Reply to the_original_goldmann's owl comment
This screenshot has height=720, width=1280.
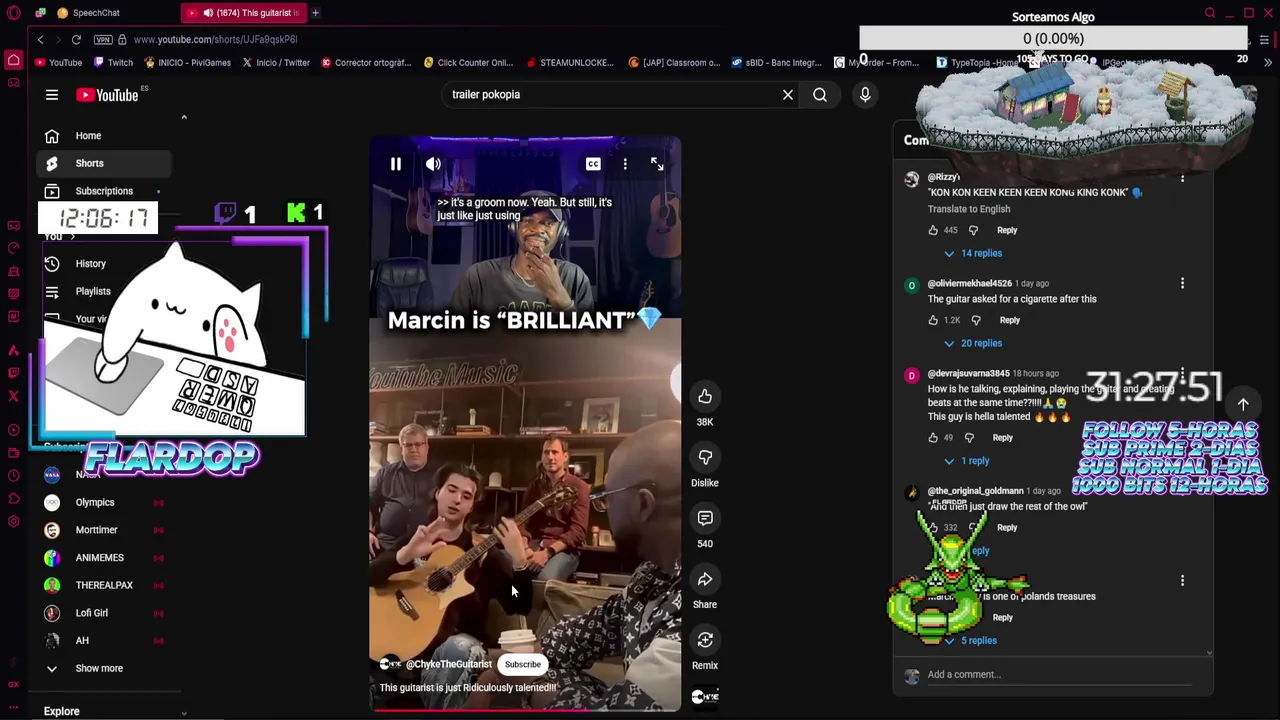(1007, 527)
